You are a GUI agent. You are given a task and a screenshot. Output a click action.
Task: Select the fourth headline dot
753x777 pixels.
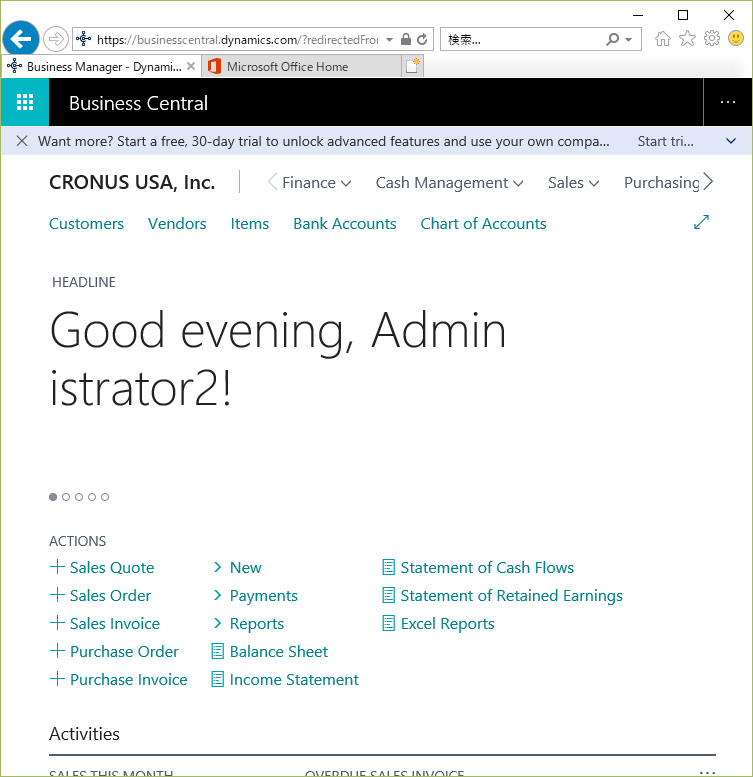coord(92,497)
